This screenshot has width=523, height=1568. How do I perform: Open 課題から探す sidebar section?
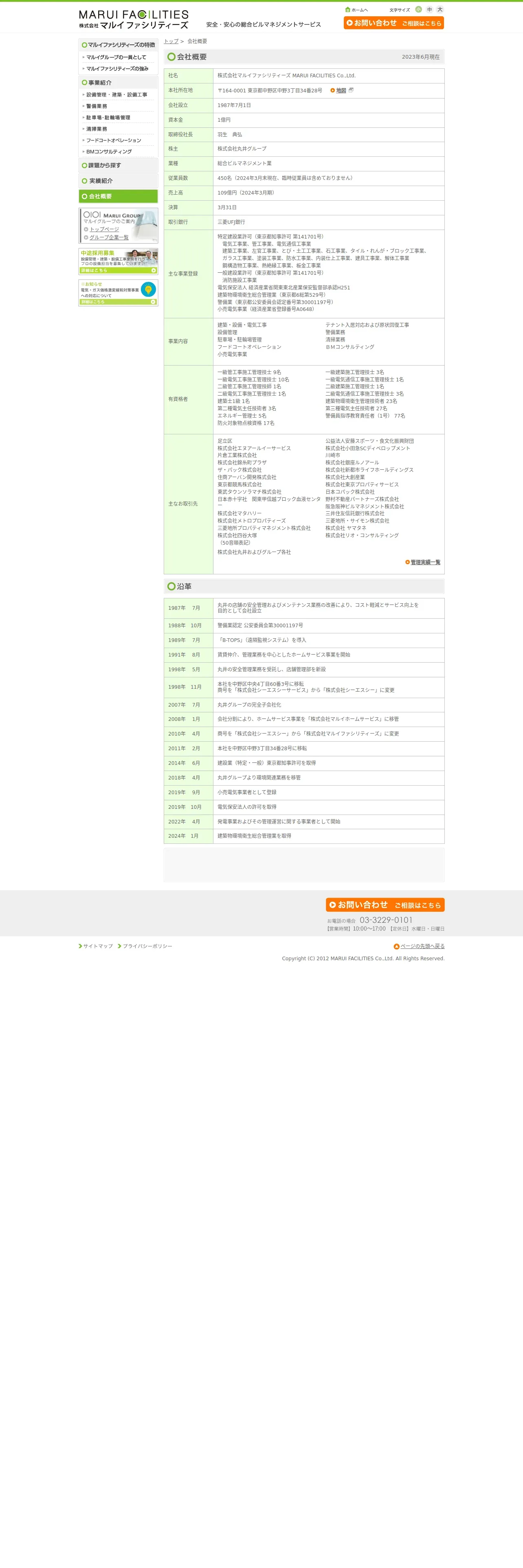pos(118,165)
